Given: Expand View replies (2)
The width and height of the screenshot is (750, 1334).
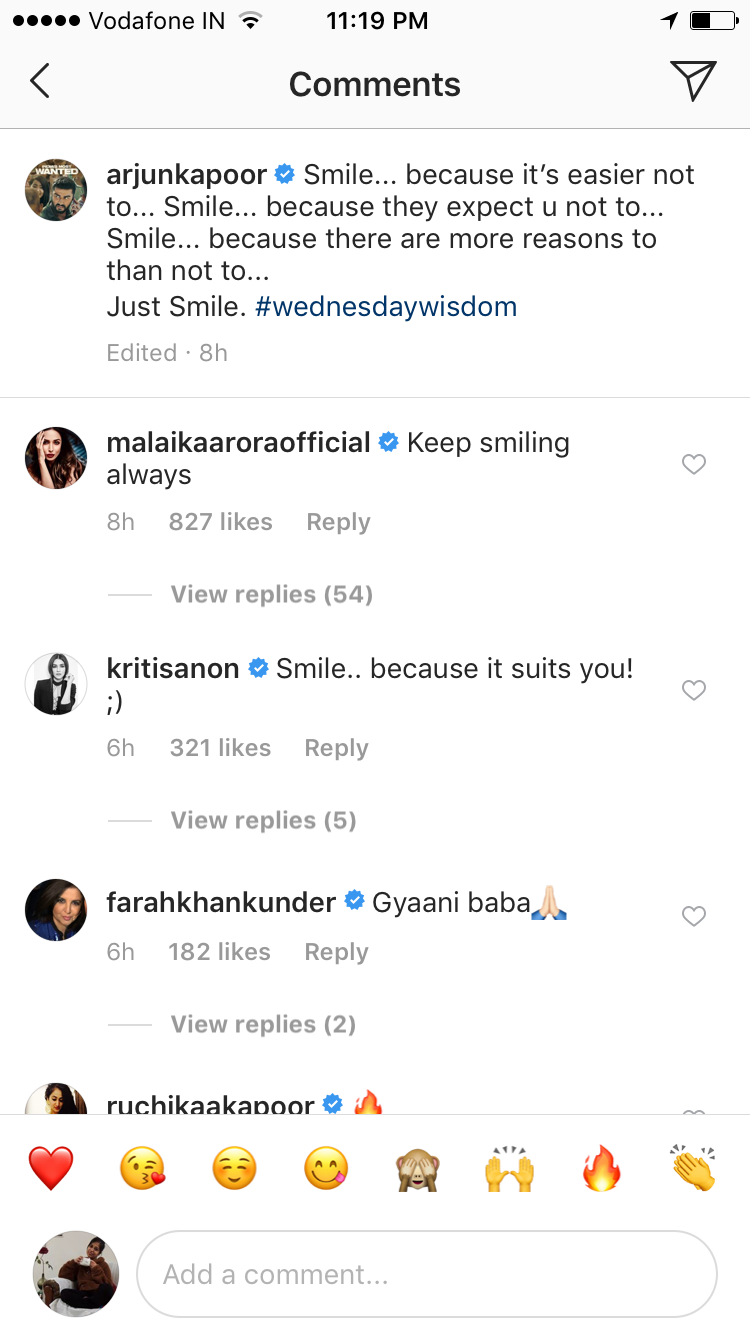Looking at the screenshot, I should point(263,1025).
